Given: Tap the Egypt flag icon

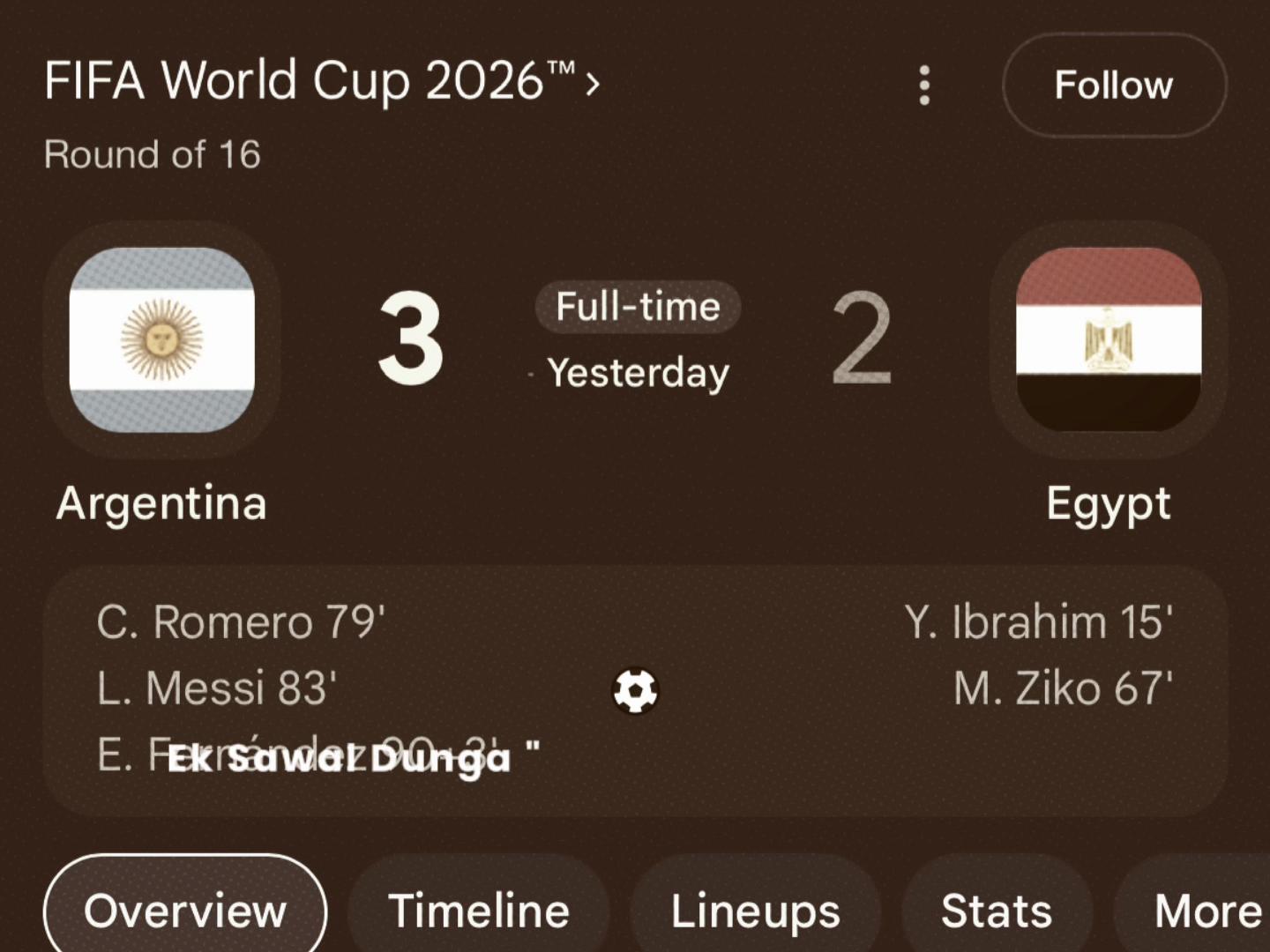Looking at the screenshot, I should point(1109,339).
